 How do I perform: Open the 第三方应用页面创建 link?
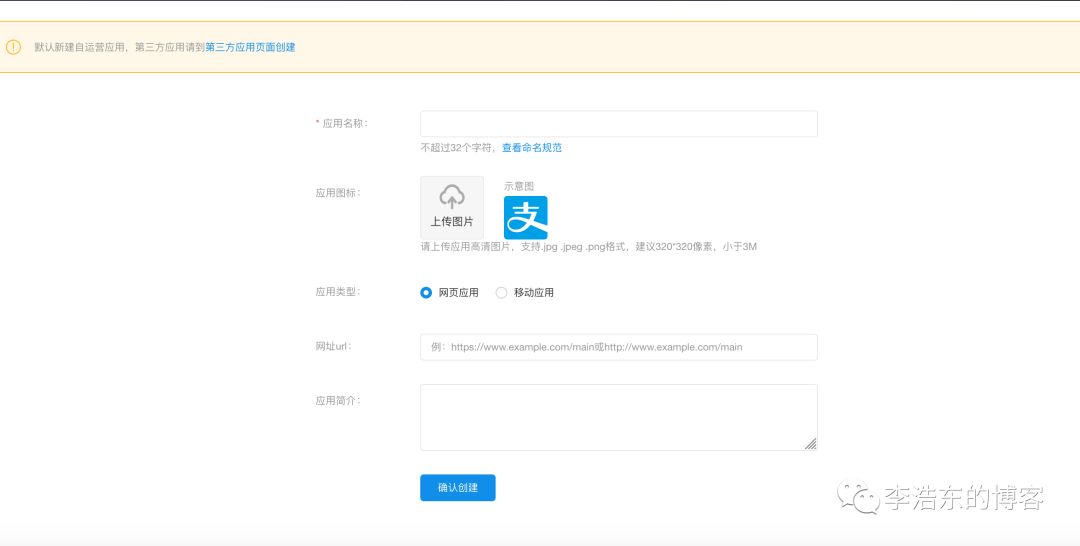click(x=250, y=48)
